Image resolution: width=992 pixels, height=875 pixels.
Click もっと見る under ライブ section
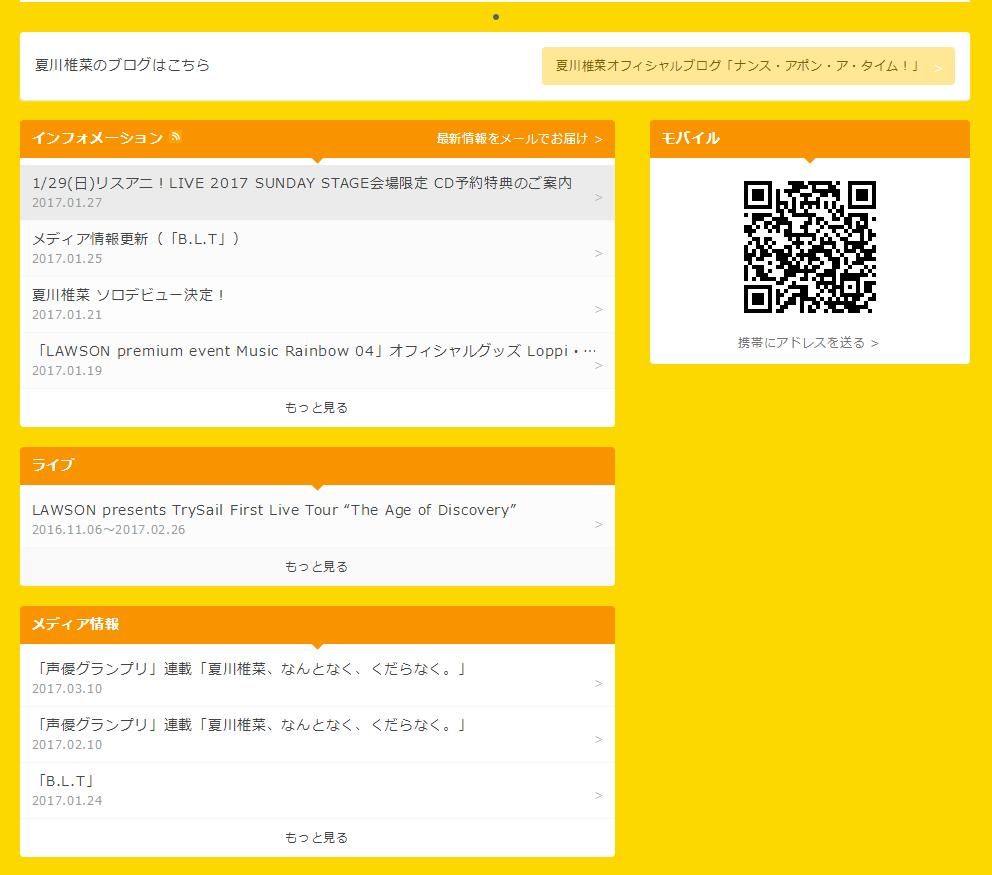click(316, 566)
